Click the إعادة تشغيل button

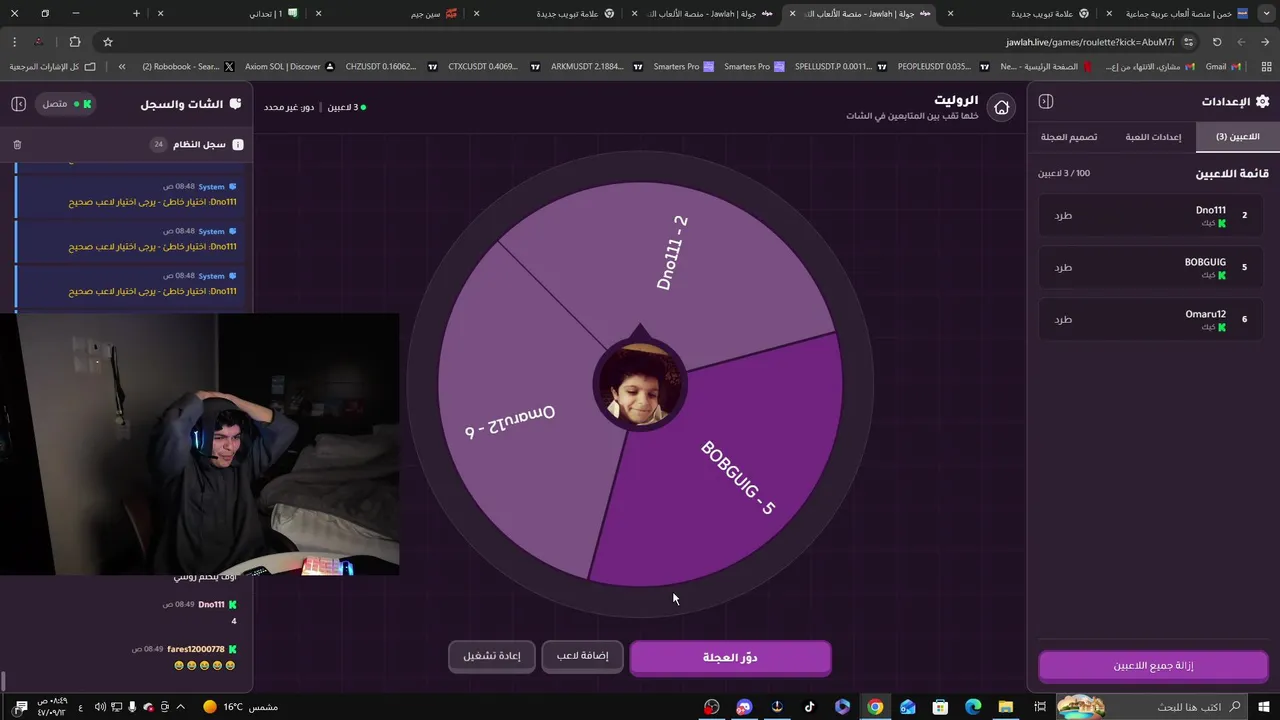[491, 656]
